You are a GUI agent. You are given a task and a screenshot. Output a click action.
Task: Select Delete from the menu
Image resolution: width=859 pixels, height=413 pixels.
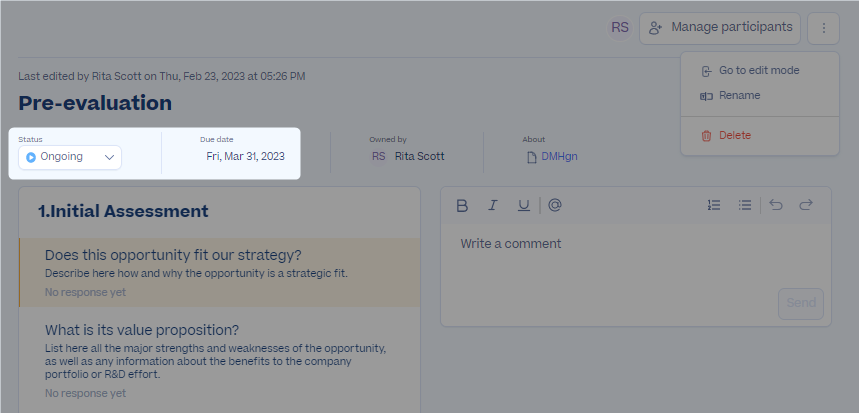[734, 135]
